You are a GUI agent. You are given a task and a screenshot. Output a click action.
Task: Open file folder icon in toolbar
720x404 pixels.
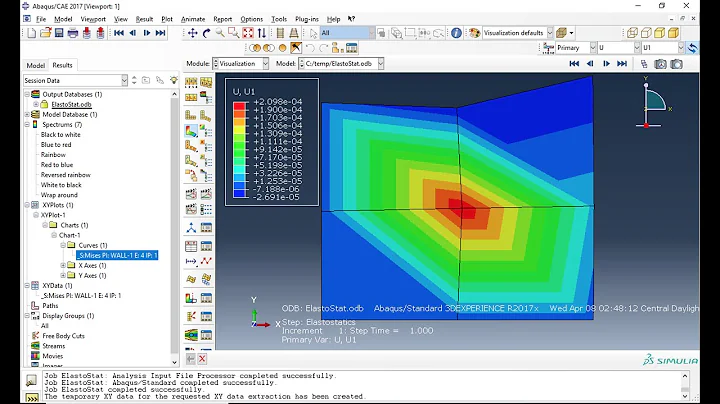[x=45, y=33]
